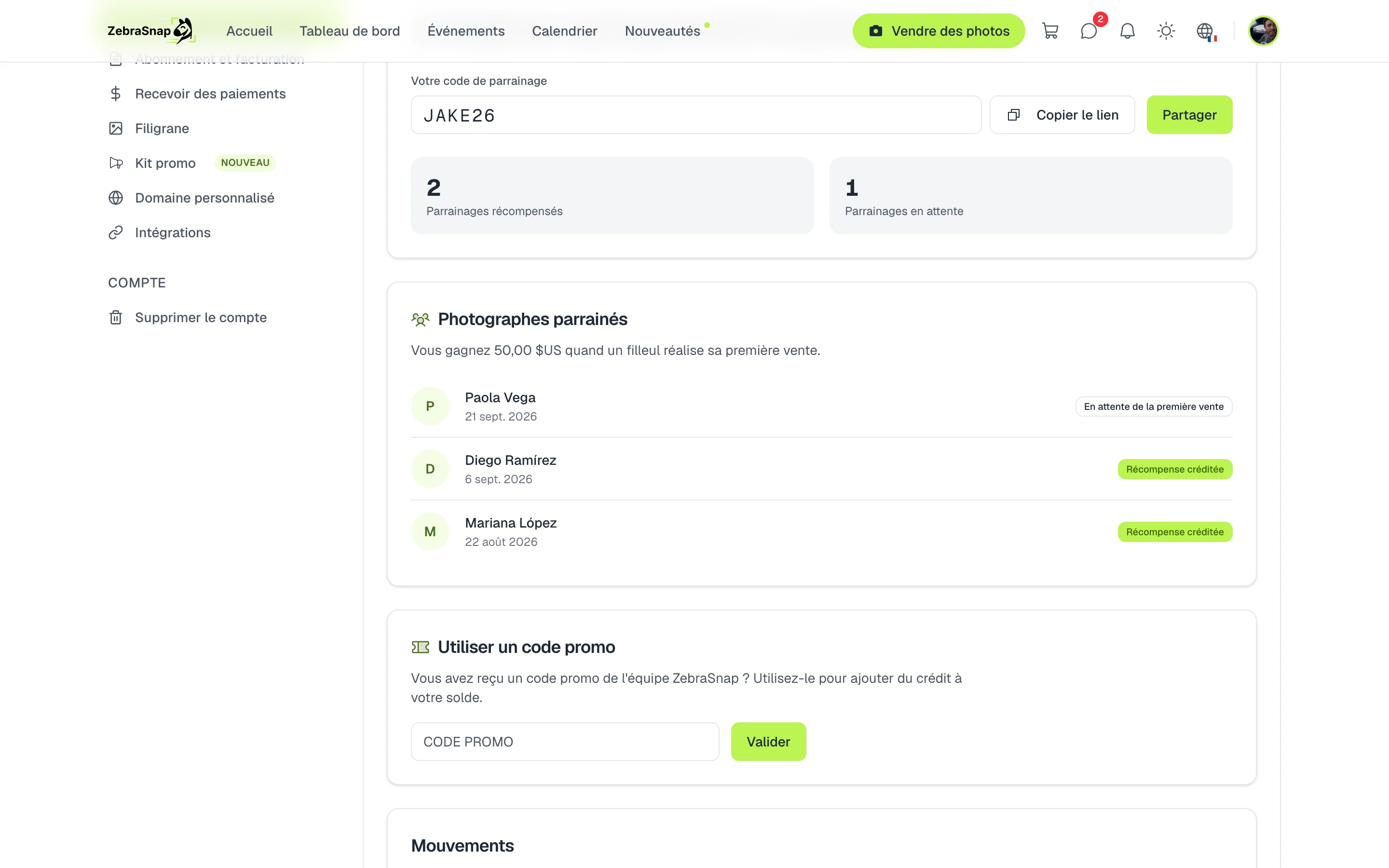Click Vendre des photos button
Viewport: 1389px width, 868px height.
pyautogui.click(x=939, y=31)
